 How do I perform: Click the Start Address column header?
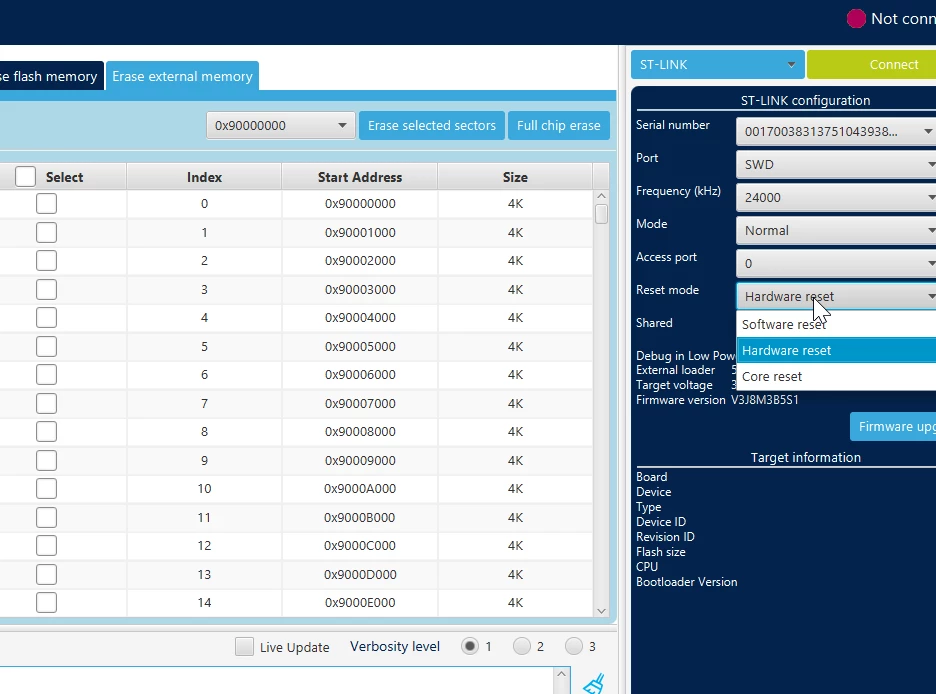(x=359, y=177)
